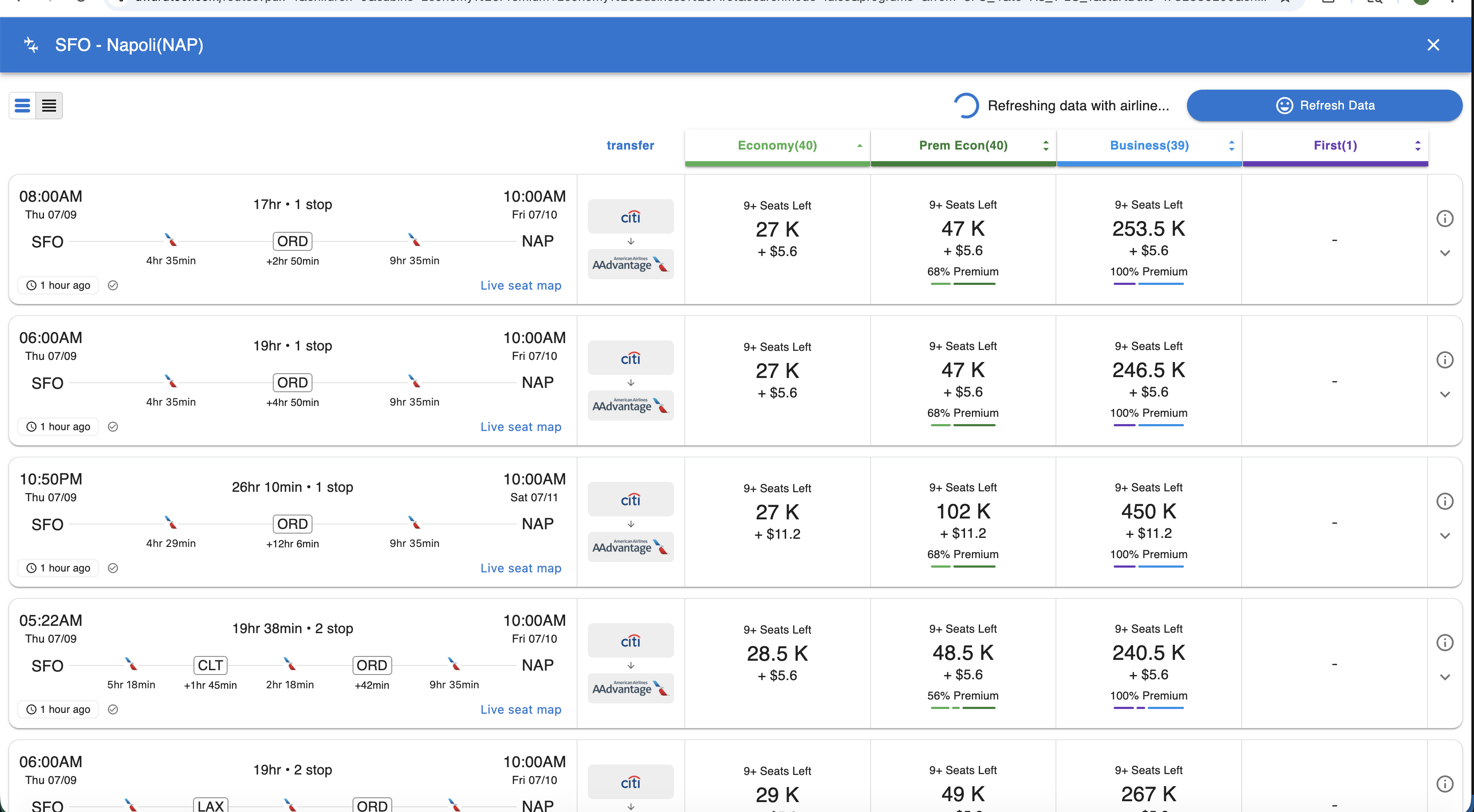Open info icon for 05:22AM flight

click(x=1445, y=643)
